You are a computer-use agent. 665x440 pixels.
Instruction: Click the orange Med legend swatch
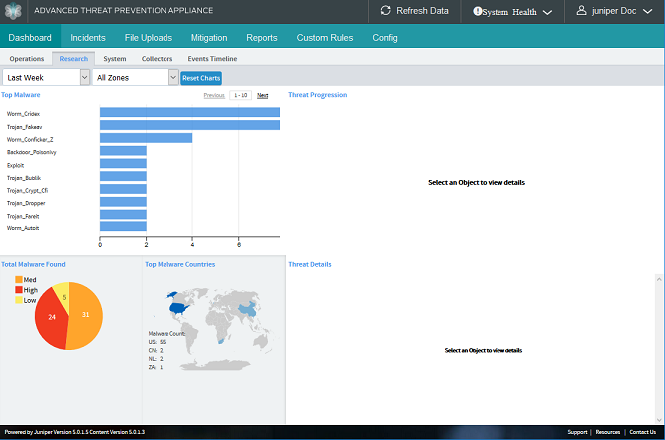(x=18, y=280)
